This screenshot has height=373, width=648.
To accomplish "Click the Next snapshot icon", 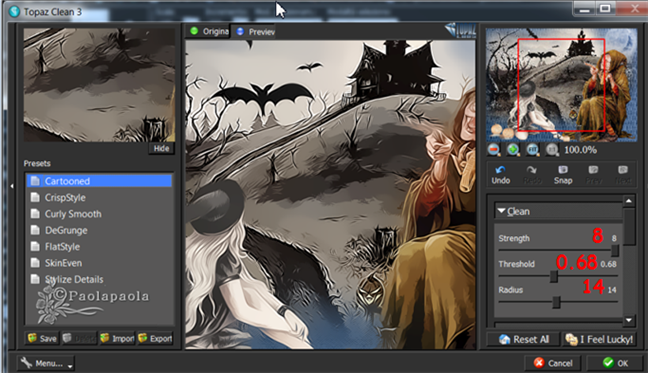I will coord(623,175).
